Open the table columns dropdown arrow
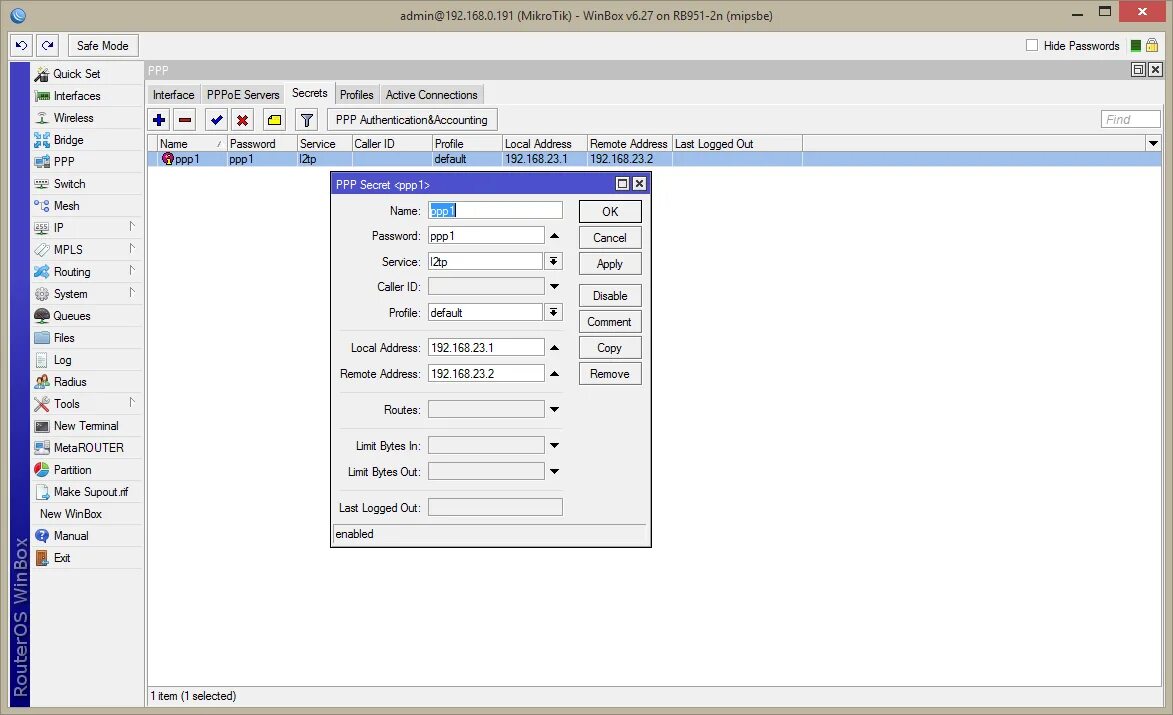 (1153, 144)
